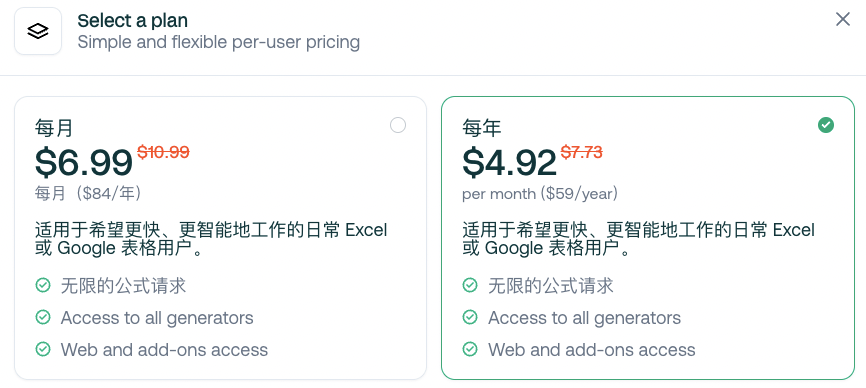The width and height of the screenshot is (866, 388).
Task: Click the crossed-out $7.73 price
Action: tap(582, 152)
